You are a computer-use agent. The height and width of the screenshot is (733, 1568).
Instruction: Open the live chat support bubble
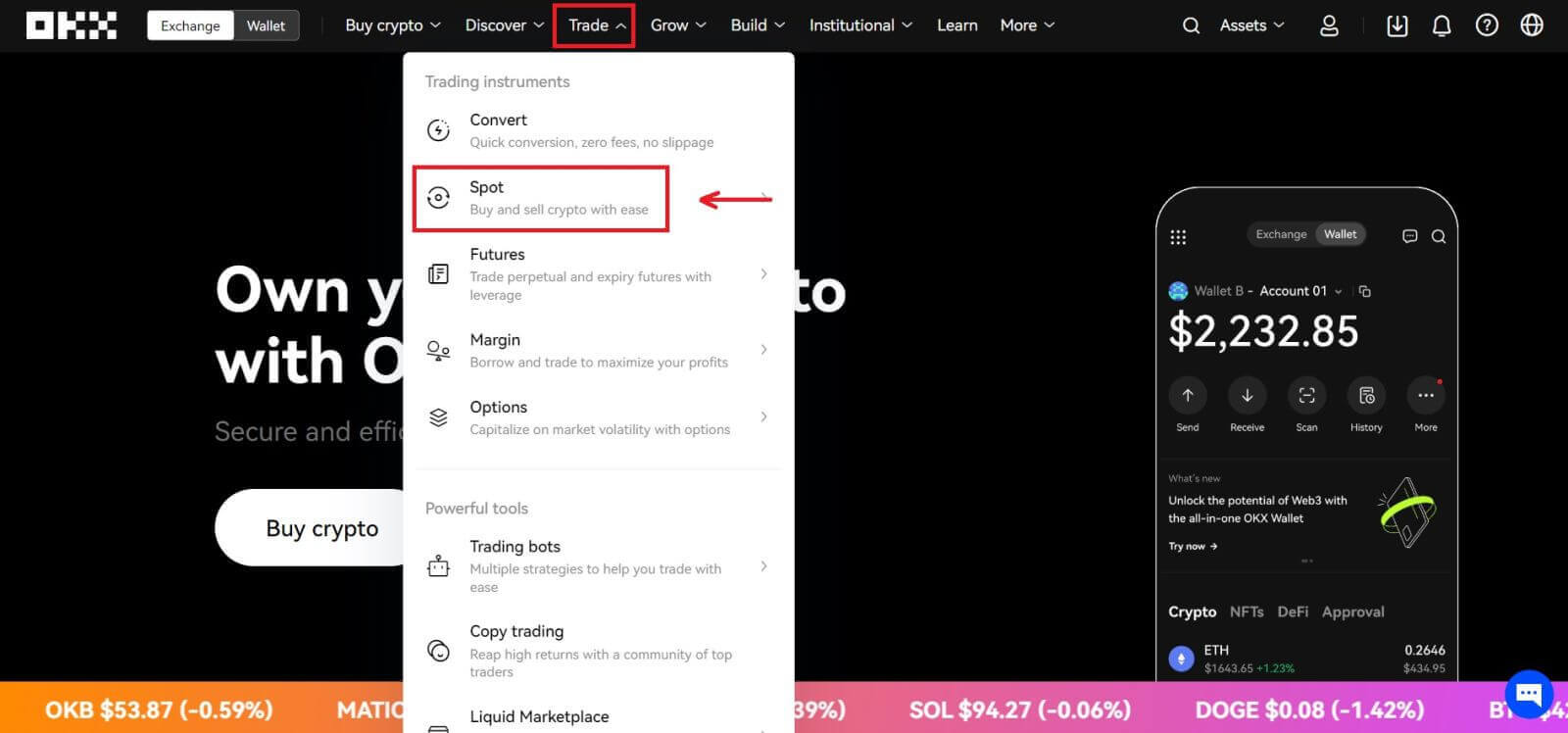1528,694
